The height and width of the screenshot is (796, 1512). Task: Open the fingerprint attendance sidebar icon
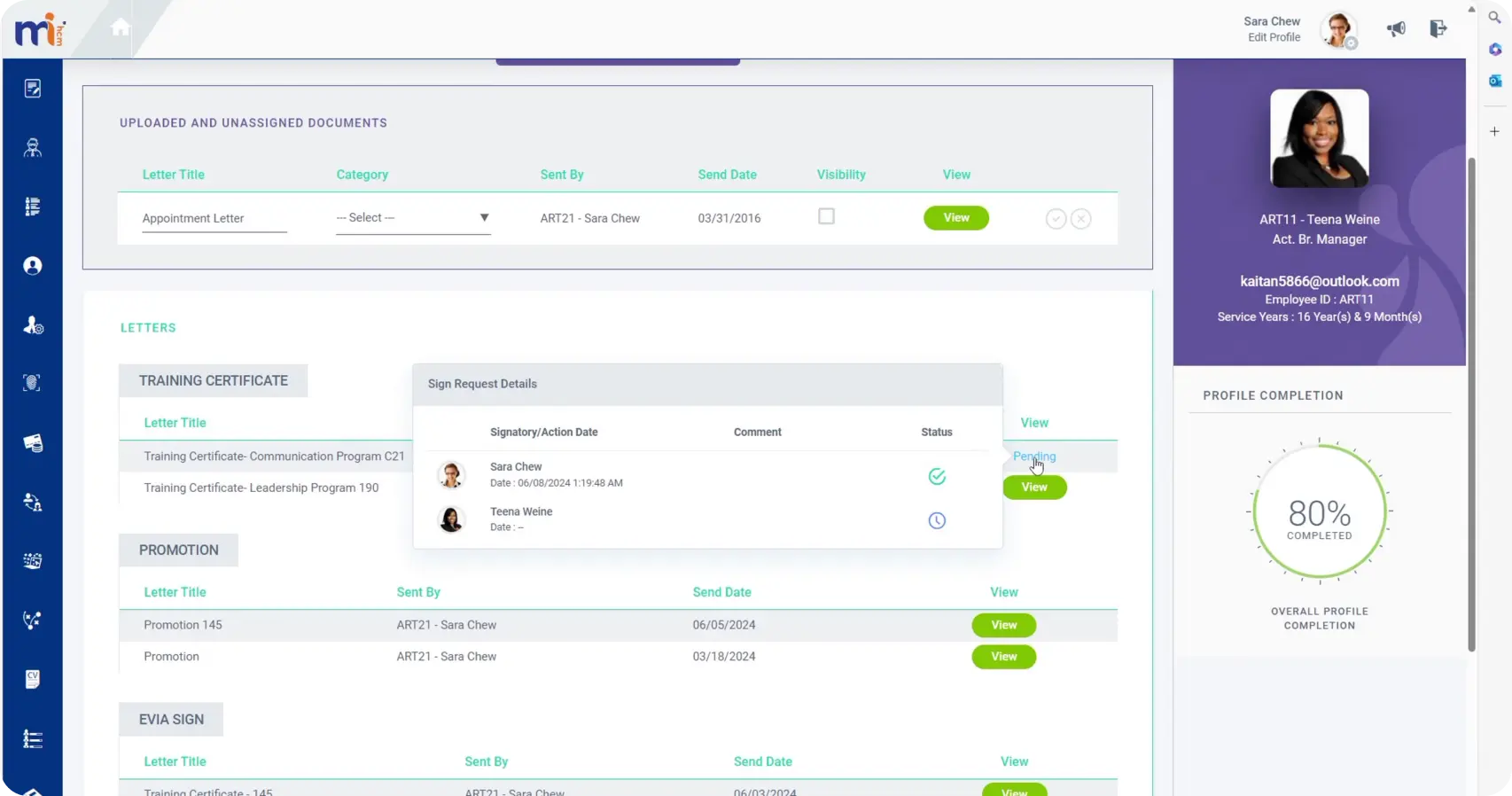33,383
